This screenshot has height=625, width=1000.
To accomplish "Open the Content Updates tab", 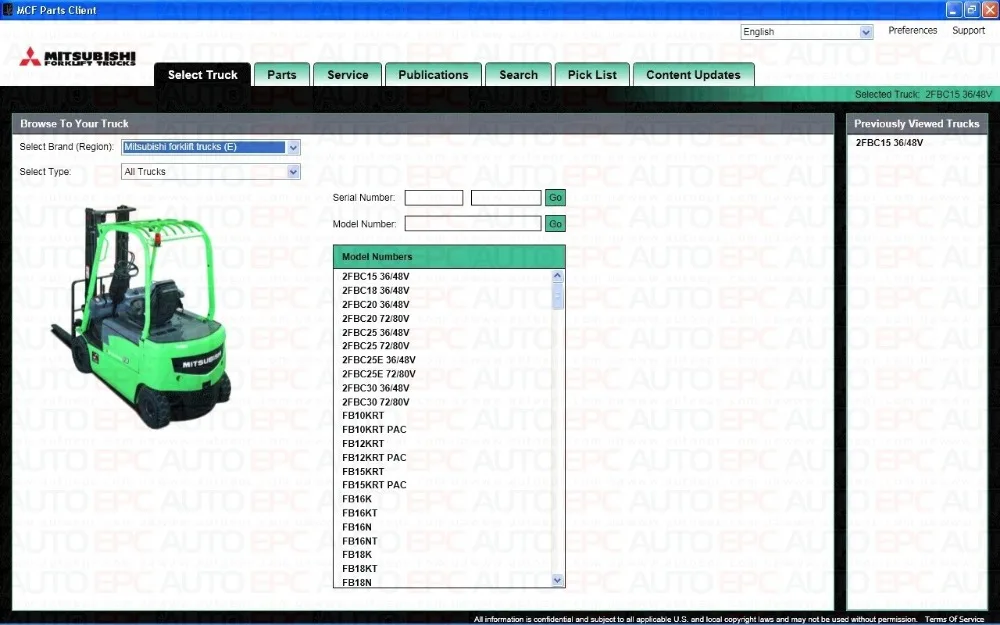I will pos(693,75).
